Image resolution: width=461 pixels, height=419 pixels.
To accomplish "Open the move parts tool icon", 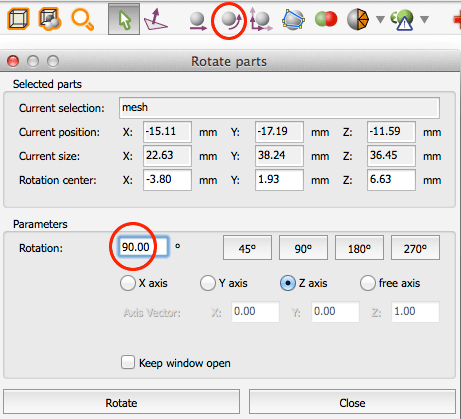I will 198,21.
